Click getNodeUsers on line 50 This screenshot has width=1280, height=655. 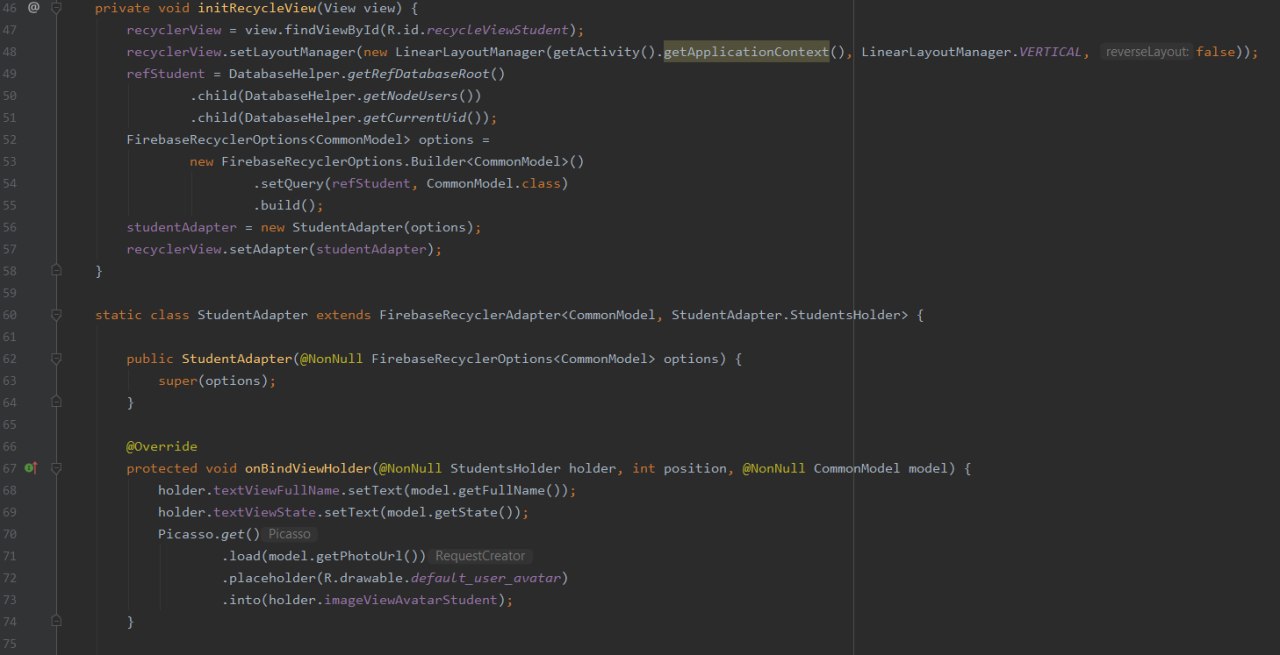(411, 96)
